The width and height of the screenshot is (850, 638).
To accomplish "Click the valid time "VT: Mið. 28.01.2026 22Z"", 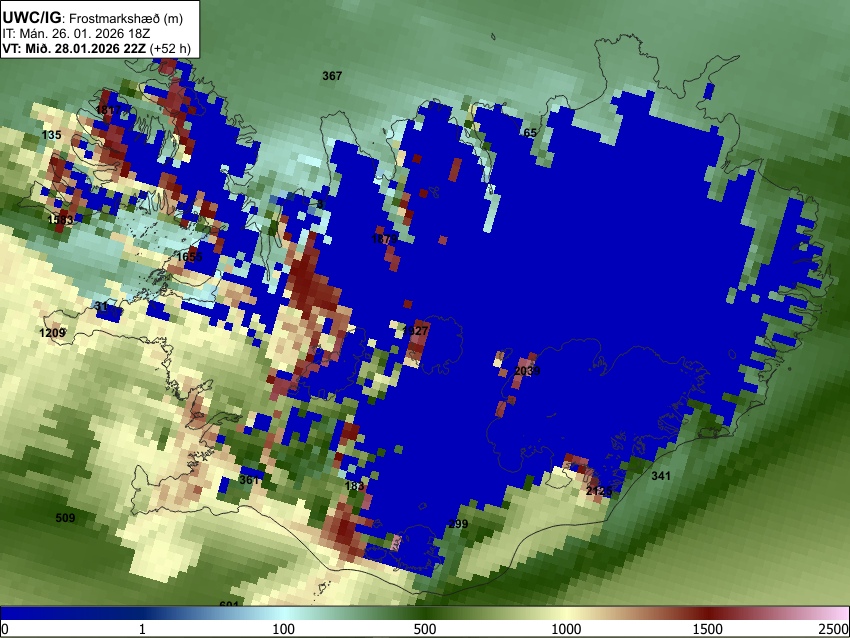I will click(x=74, y=48).
